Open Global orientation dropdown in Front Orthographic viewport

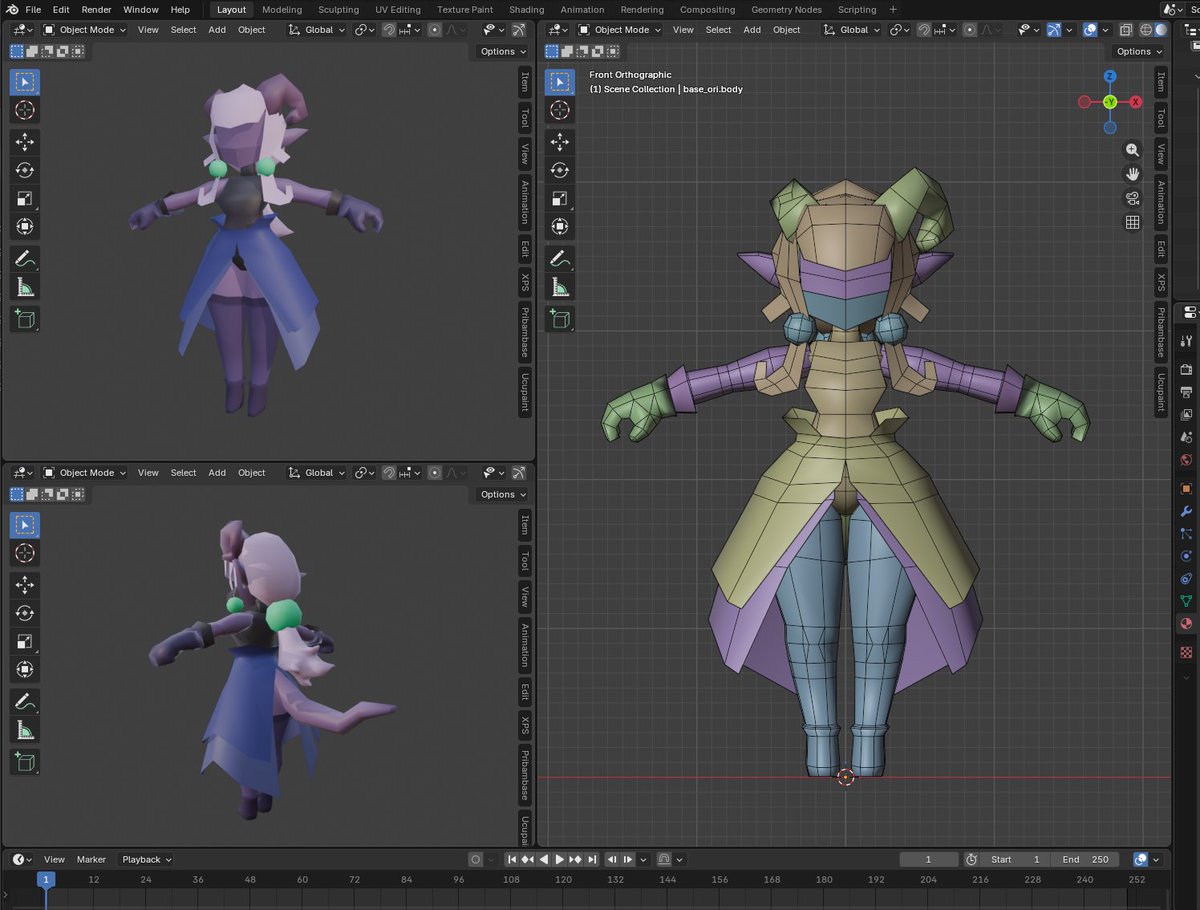tap(852, 30)
